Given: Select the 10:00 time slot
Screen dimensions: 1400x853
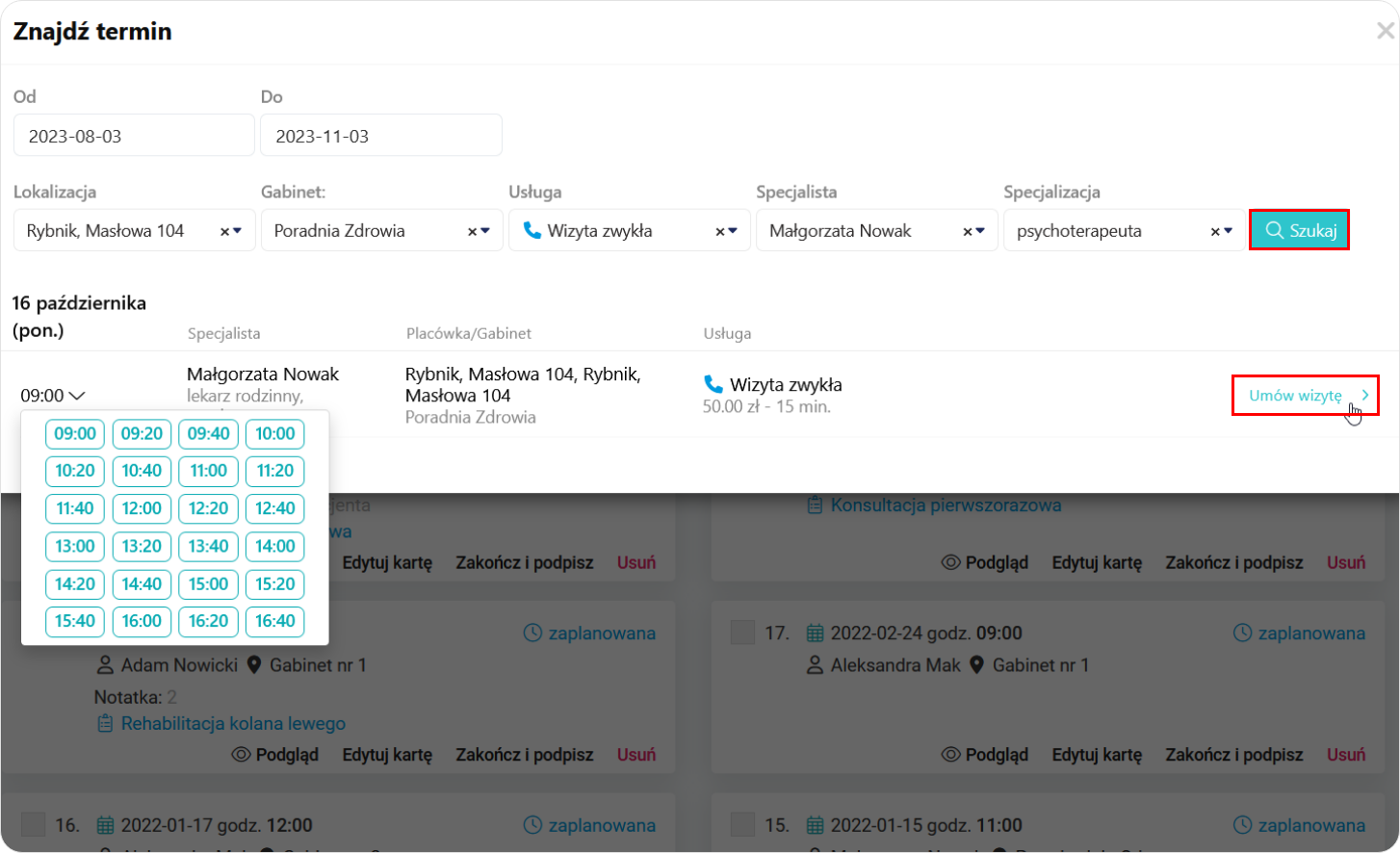Looking at the screenshot, I should [275, 433].
